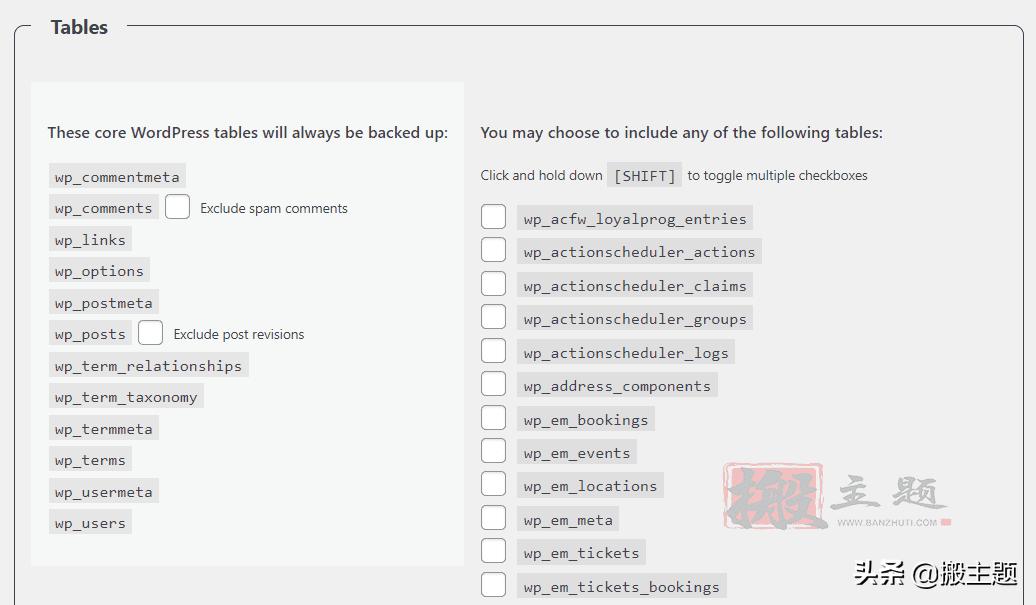
Task: Toggle the wp_actionscheduler_logs table checkbox
Action: coord(493,351)
